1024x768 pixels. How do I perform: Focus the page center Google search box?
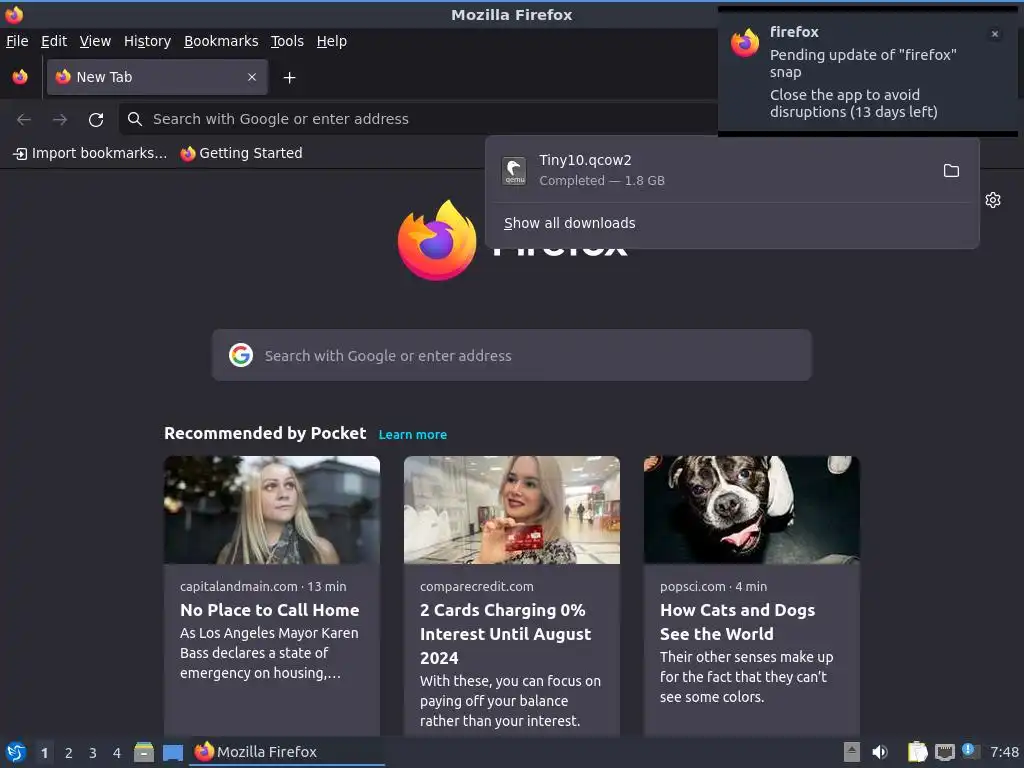[511, 355]
